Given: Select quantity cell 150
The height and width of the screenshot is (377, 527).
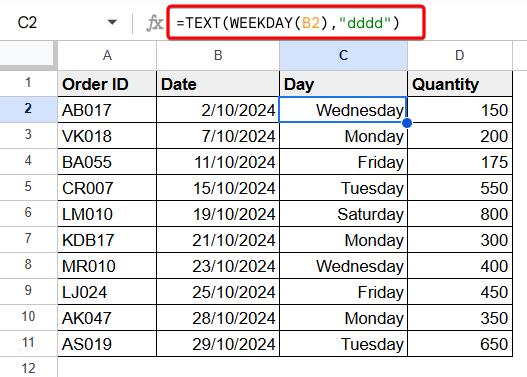Looking at the screenshot, I should [460, 110].
